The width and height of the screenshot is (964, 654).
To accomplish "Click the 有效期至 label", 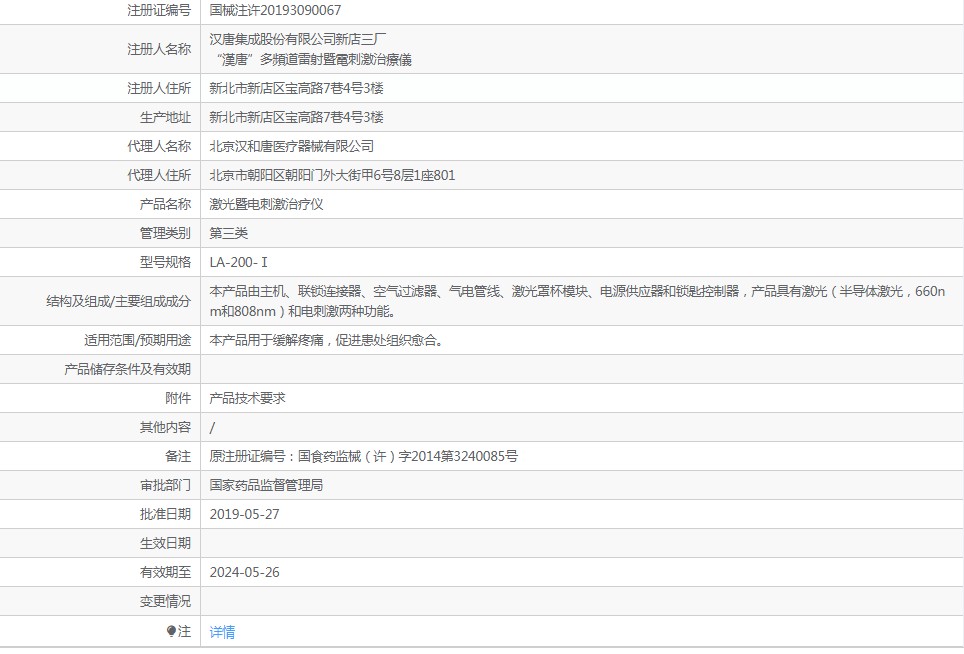I will [x=165, y=572].
